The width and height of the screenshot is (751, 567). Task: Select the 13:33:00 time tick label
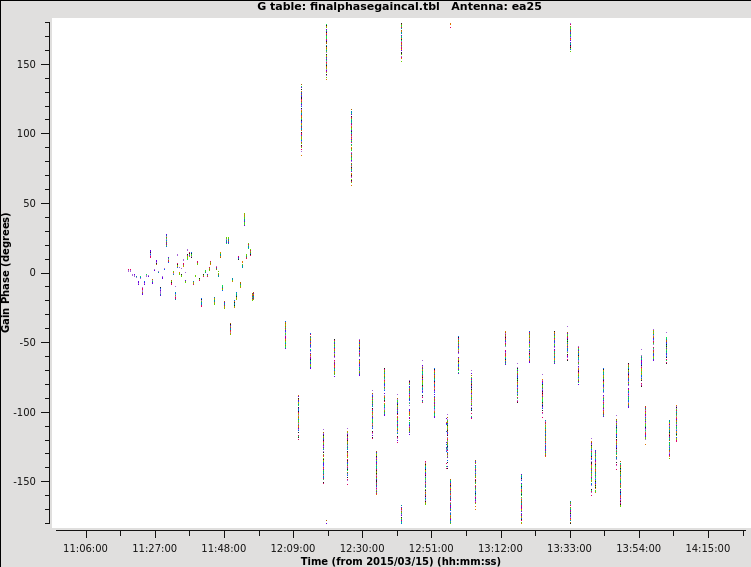pos(569,548)
